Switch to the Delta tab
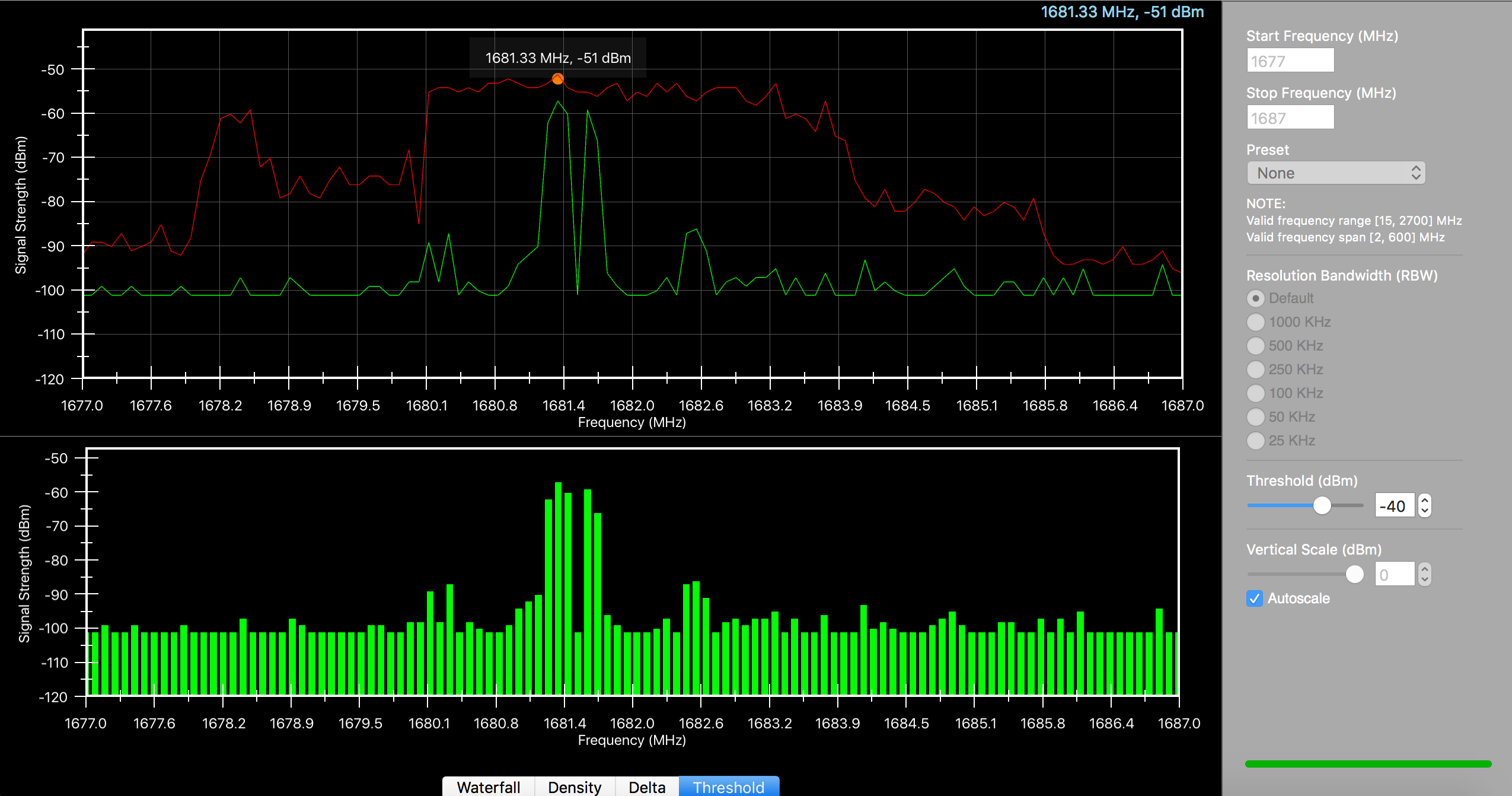This screenshot has height=796, width=1512. tap(647, 787)
